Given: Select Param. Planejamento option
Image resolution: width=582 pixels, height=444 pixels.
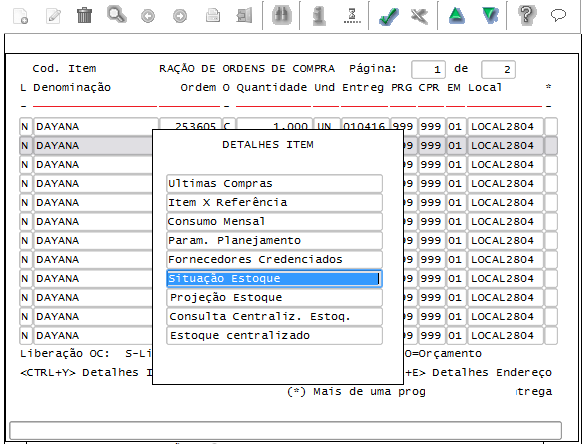Looking at the screenshot, I should [274, 240].
